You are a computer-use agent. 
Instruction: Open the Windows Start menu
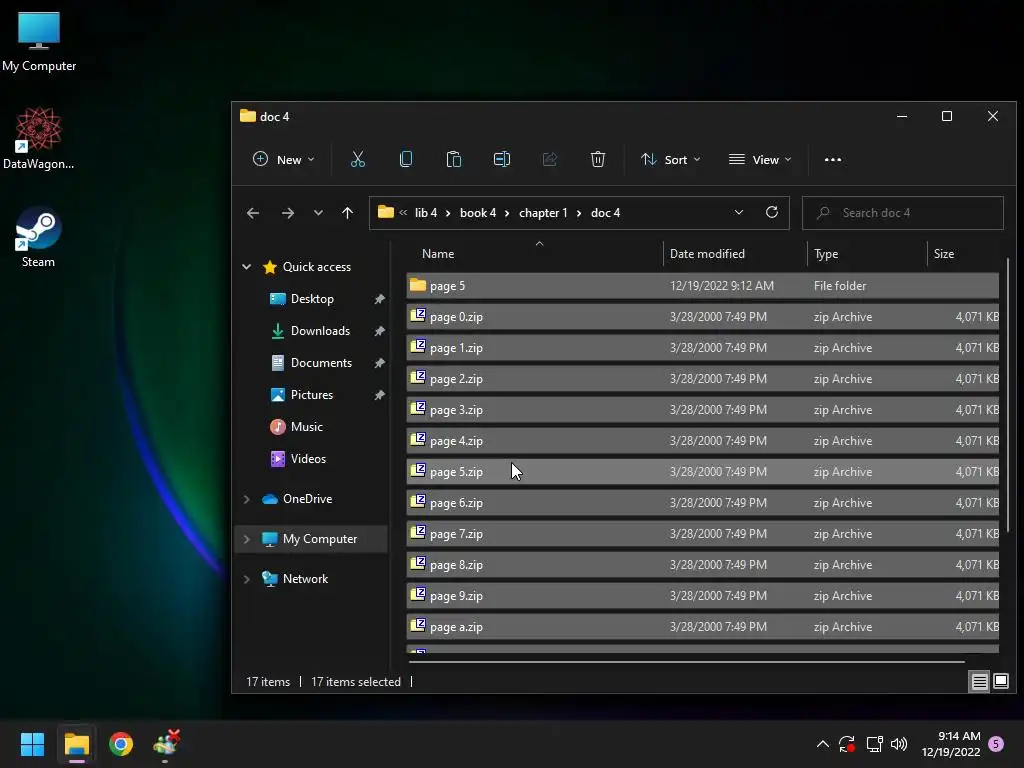(x=32, y=744)
